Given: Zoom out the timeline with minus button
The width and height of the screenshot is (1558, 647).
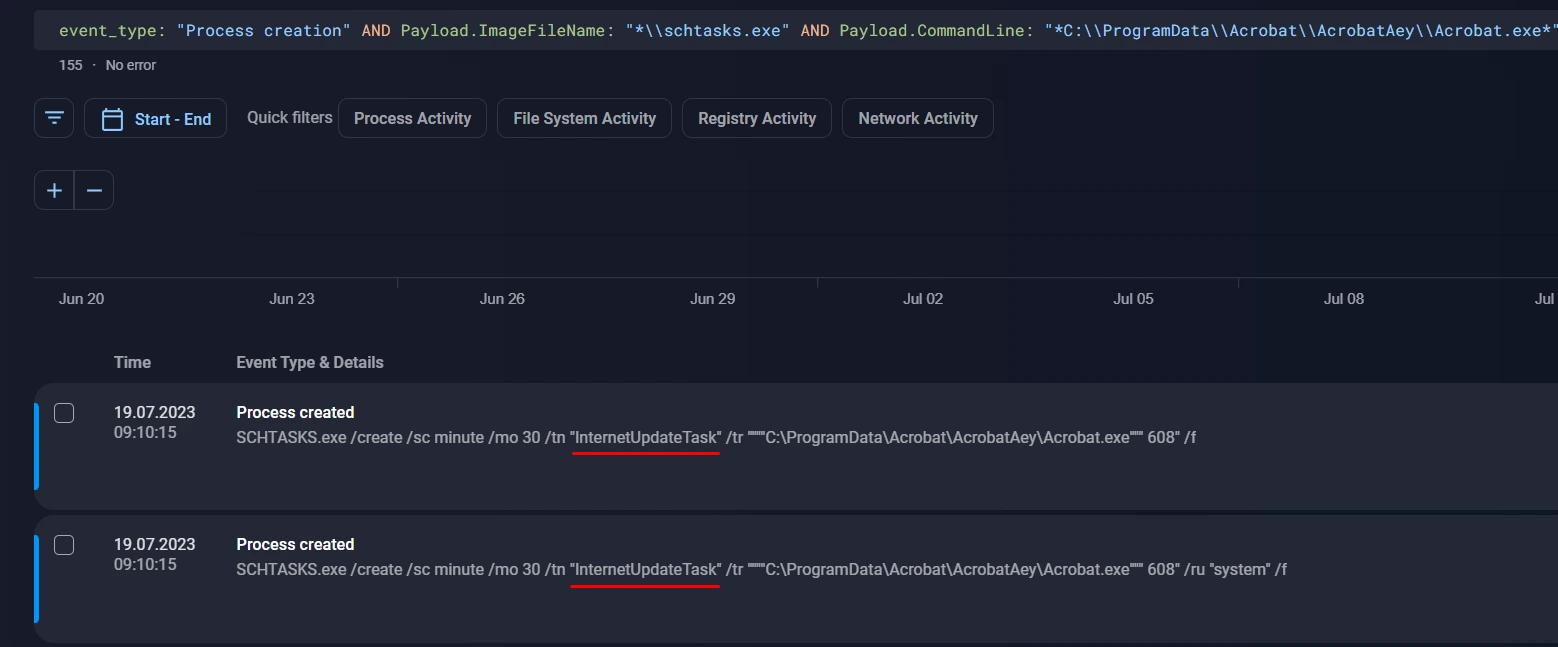Looking at the screenshot, I should (x=94, y=190).
